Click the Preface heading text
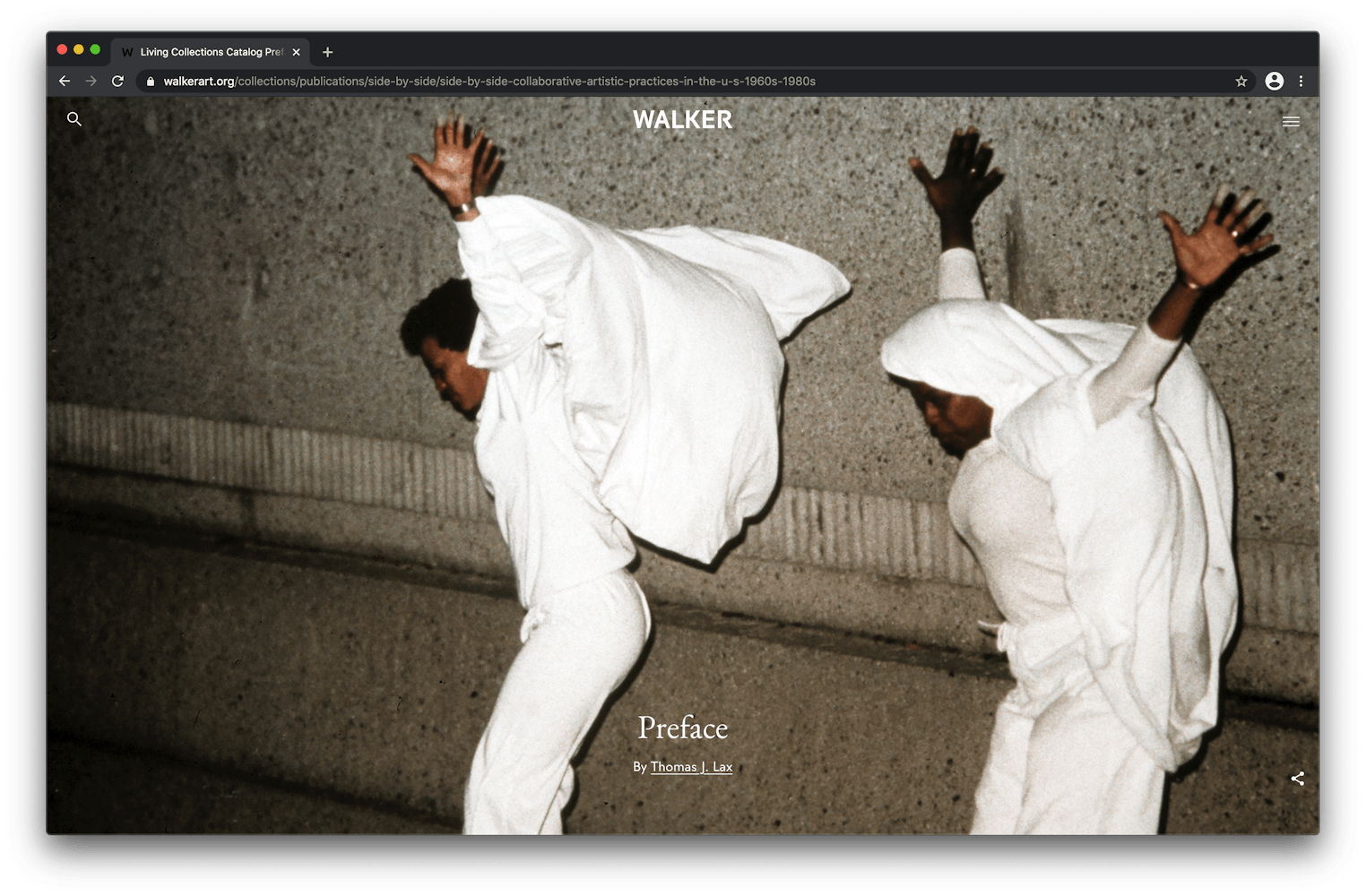The image size is (1366, 896). [682, 728]
